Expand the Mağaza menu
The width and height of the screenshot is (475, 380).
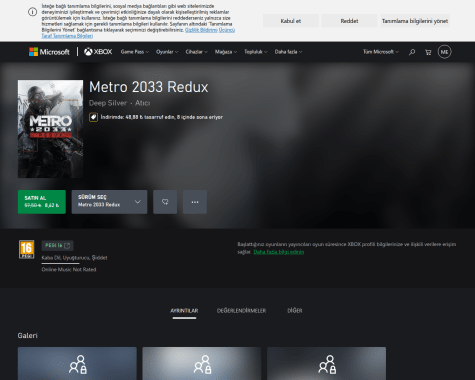(x=226, y=52)
